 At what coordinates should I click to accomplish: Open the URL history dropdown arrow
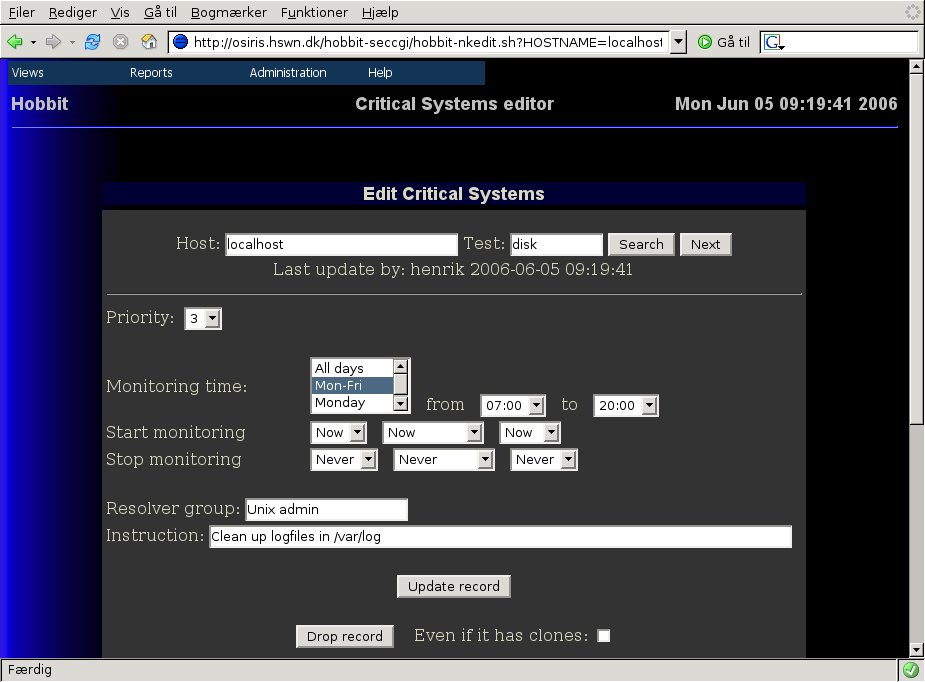tap(679, 42)
